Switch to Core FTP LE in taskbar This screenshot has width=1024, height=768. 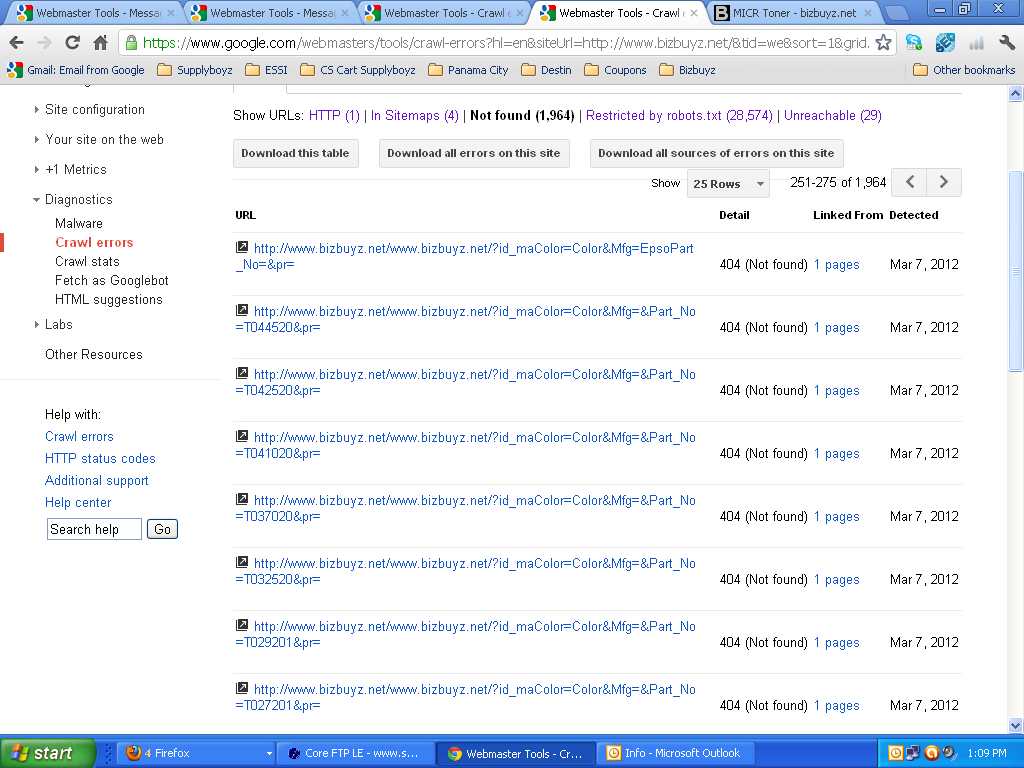coord(355,754)
